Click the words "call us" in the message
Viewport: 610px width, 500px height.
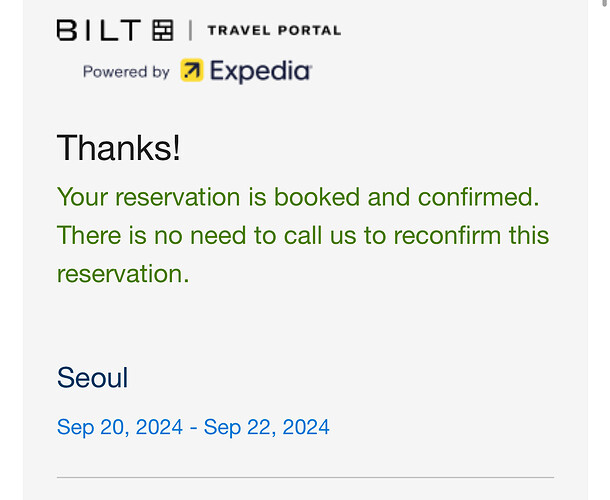(x=336, y=236)
